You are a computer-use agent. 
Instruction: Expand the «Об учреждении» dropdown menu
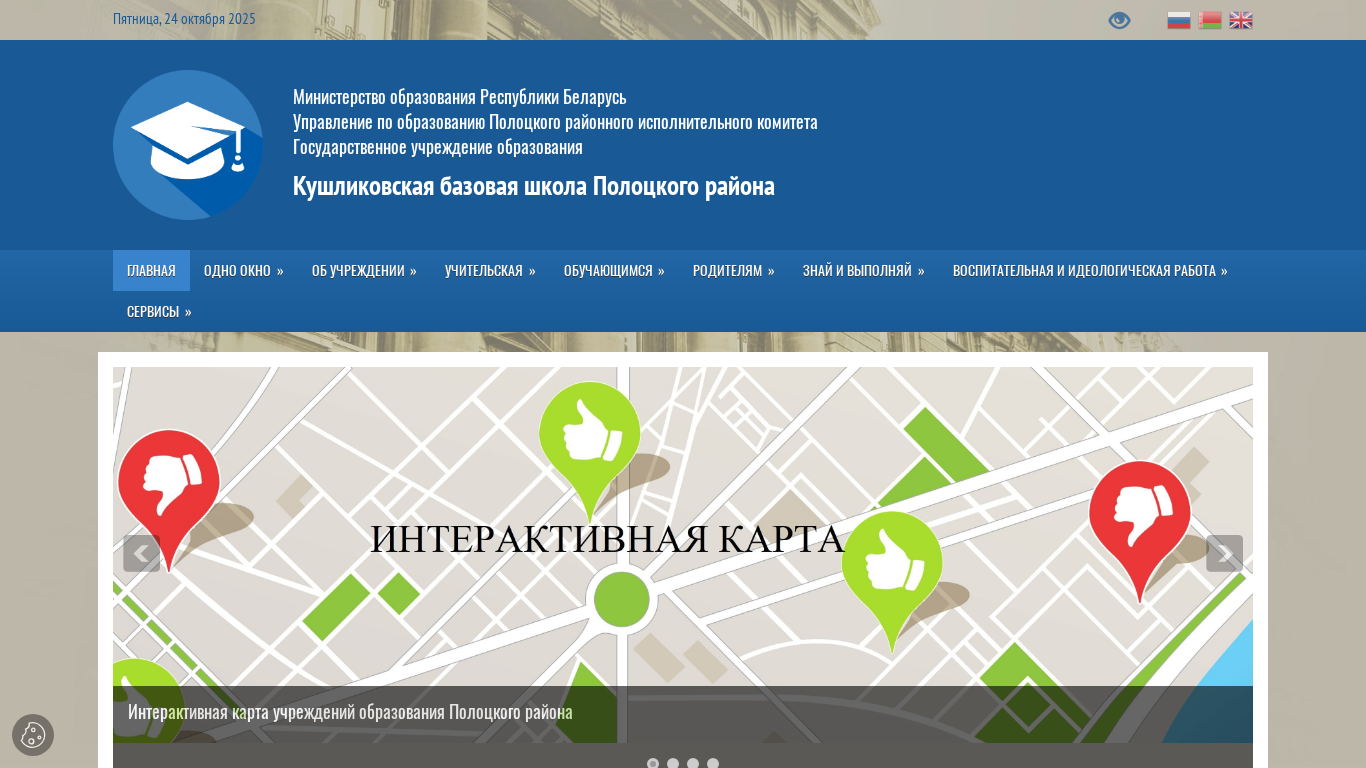coord(364,270)
